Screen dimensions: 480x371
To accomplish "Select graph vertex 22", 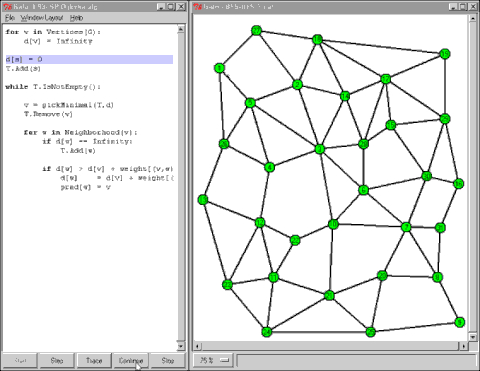I will (x=295, y=240).
